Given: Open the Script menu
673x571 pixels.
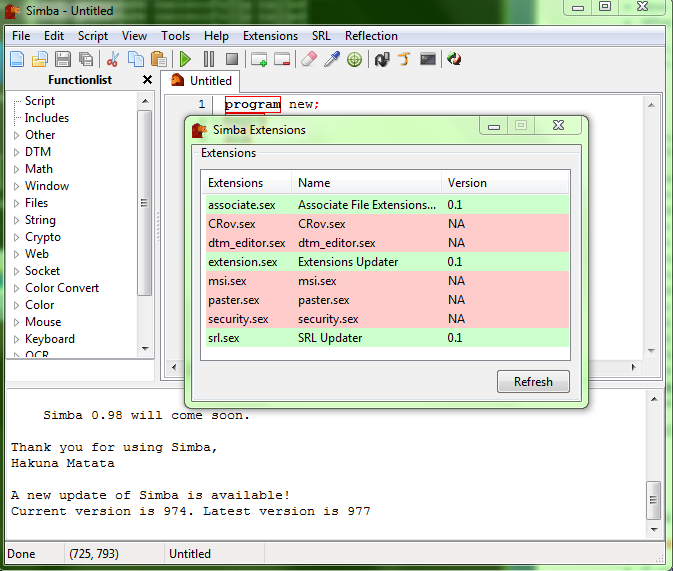Looking at the screenshot, I should click(93, 36).
